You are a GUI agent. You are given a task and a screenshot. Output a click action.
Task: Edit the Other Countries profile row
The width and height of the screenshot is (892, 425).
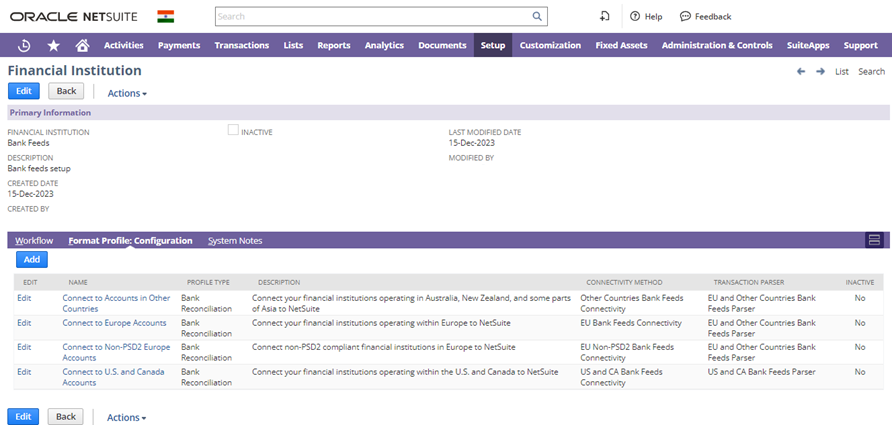[24, 298]
